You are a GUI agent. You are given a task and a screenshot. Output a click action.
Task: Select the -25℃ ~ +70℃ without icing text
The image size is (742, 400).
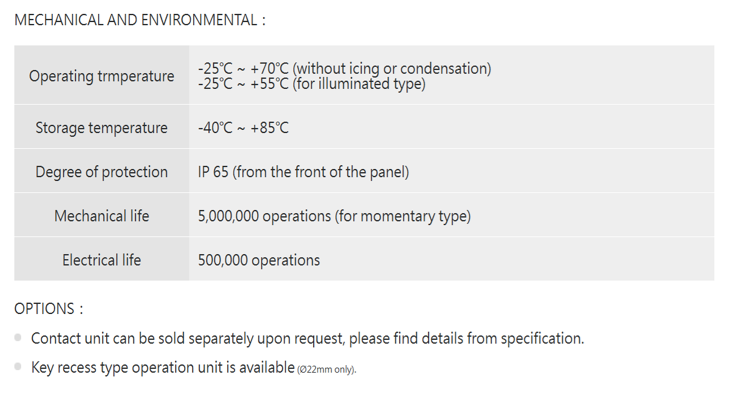(x=344, y=68)
